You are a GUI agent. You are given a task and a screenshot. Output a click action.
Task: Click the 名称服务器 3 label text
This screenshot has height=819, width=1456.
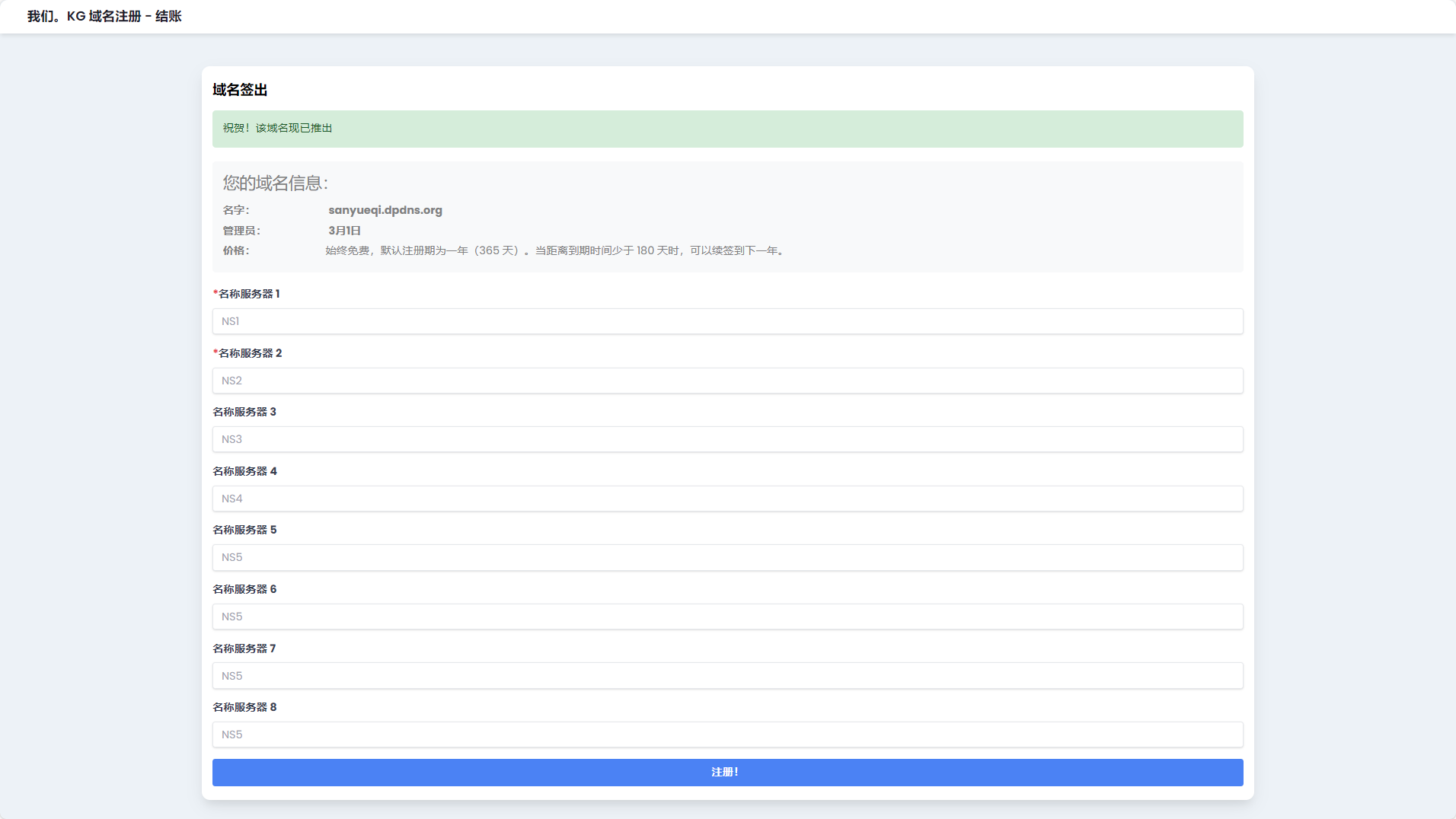244,412
